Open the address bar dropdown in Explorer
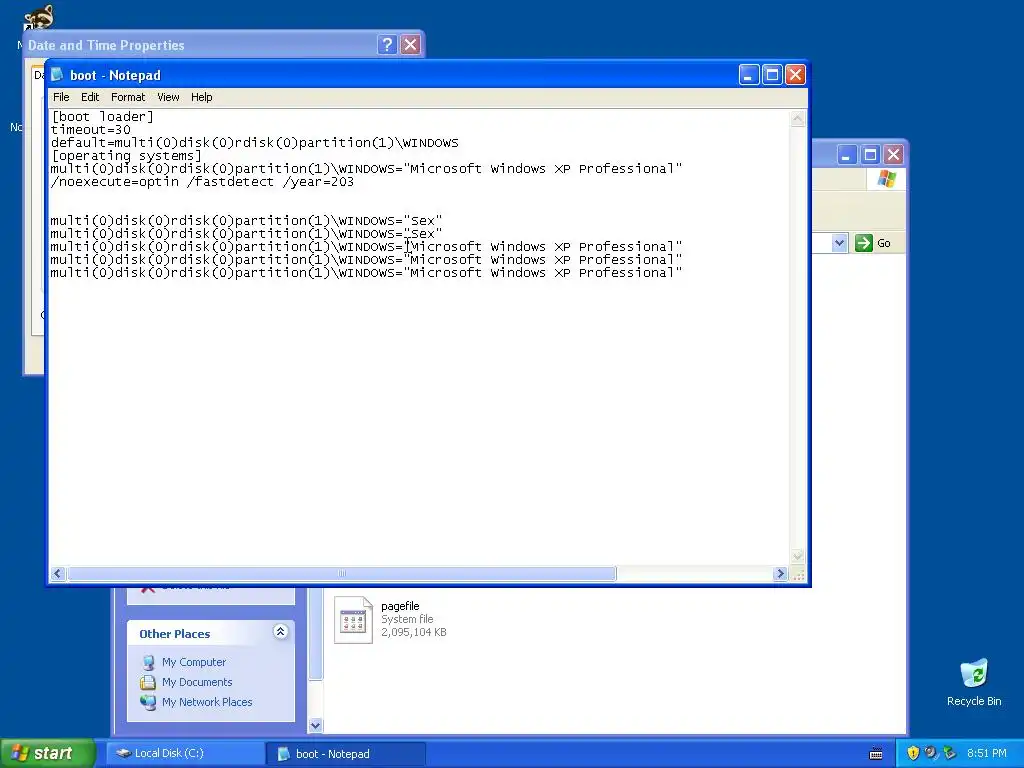The height and width of the screenshot is (768, 1024). point(840,243)
